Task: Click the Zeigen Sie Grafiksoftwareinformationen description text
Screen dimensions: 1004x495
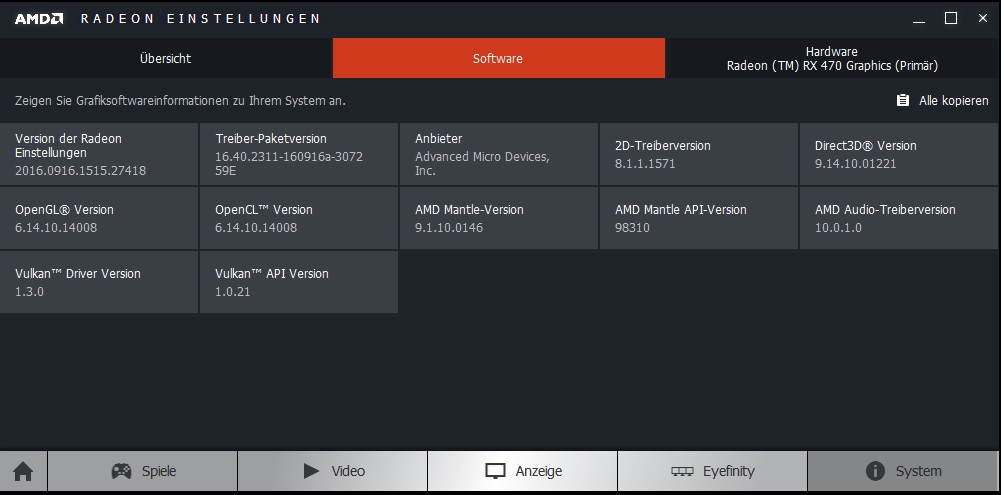Action: tap(180, 101)
